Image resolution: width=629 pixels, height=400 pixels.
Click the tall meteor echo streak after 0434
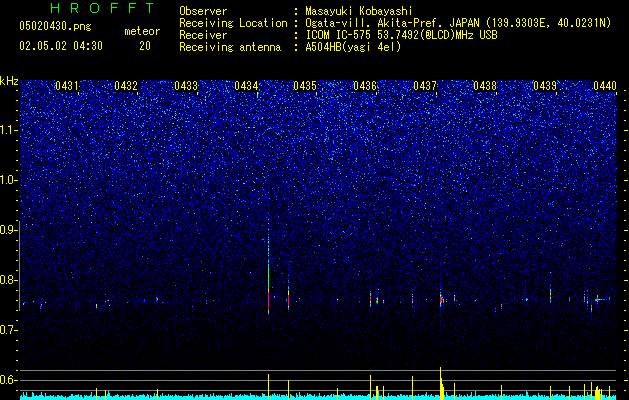click(268, 266)
